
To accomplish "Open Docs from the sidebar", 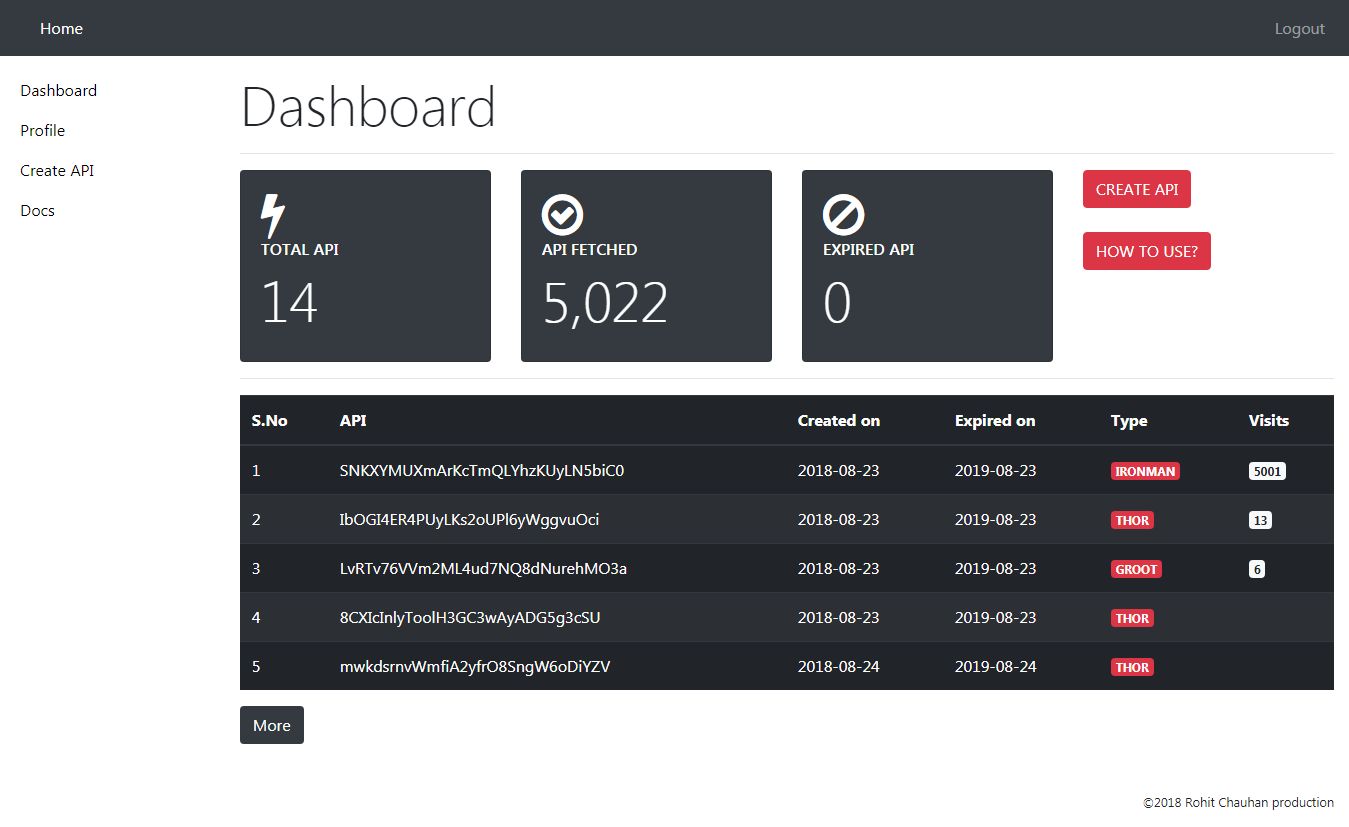I will 37,211.
